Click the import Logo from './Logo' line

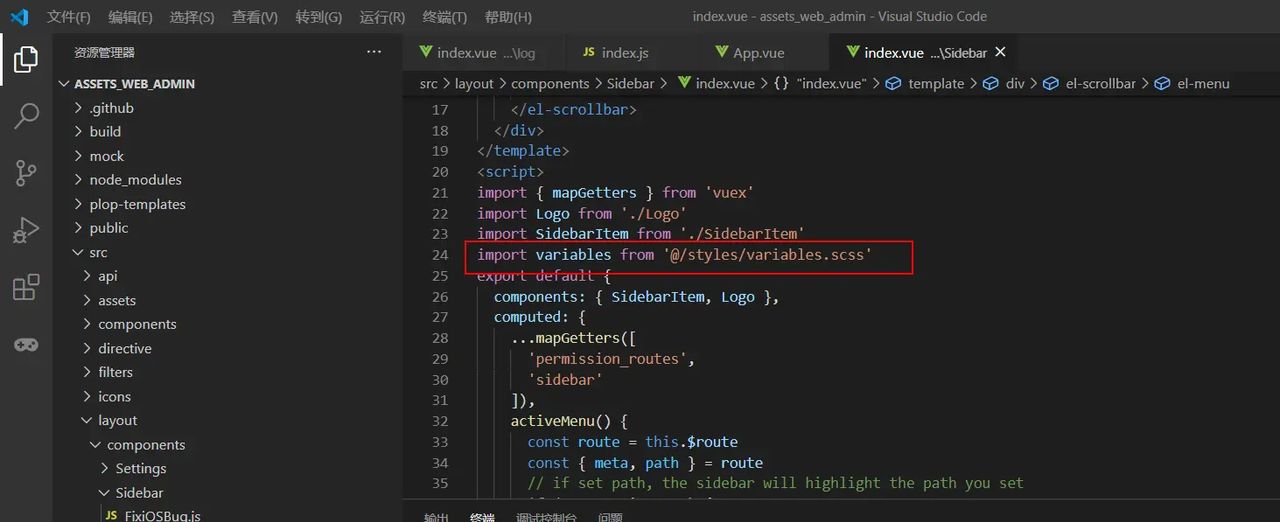(x=582, y=213)
